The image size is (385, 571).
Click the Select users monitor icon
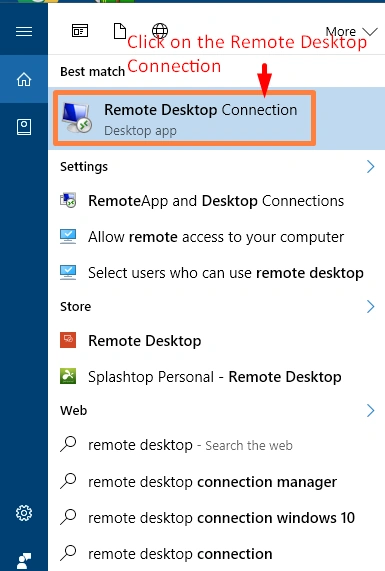pyautogui.click(x=68, y=273)
